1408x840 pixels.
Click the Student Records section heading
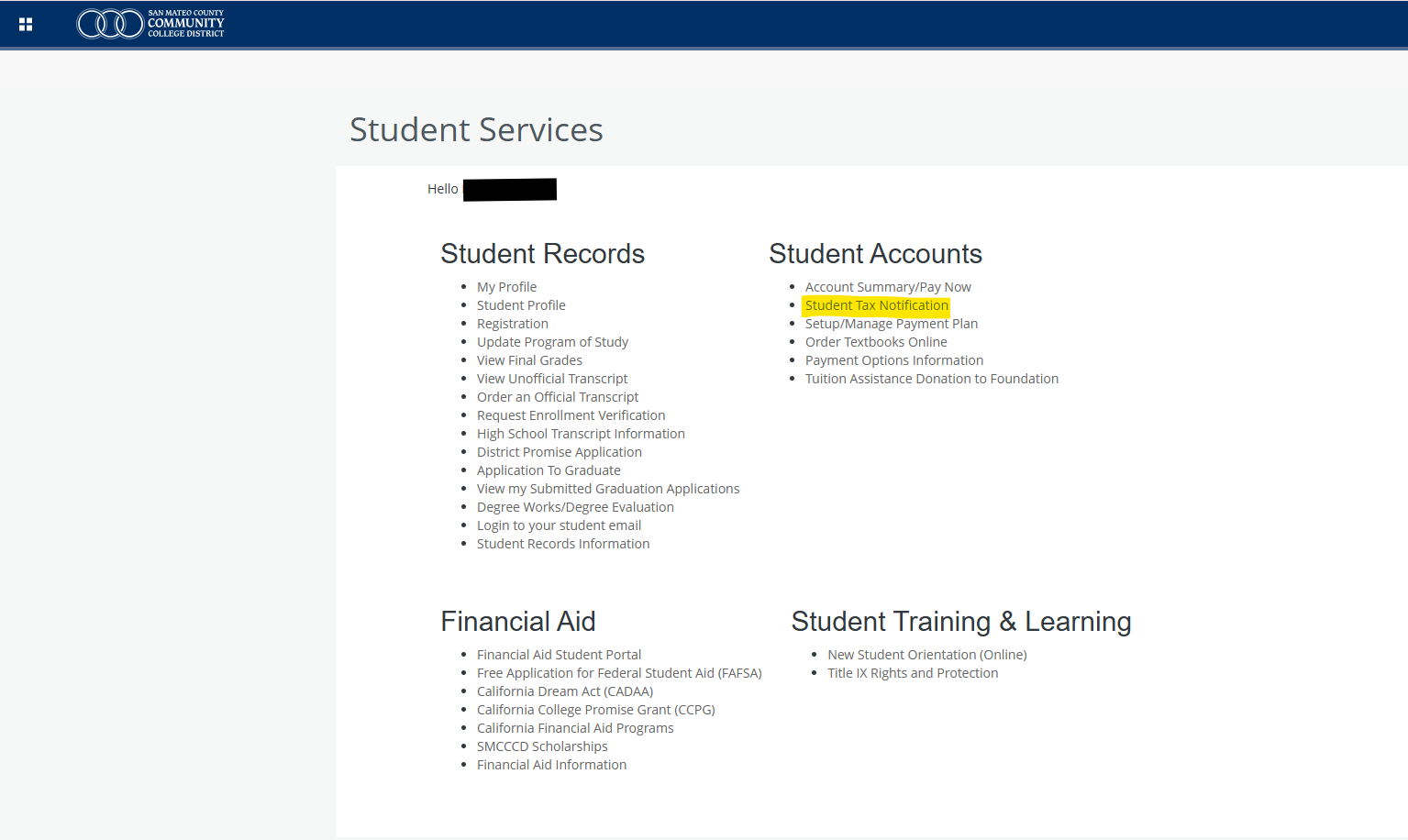coord(542,253)
